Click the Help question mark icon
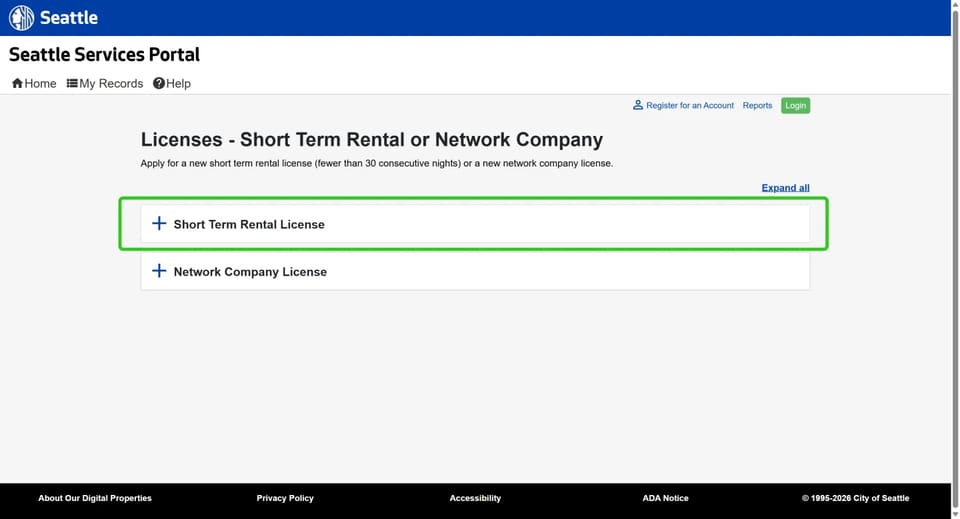 [159, 83]
